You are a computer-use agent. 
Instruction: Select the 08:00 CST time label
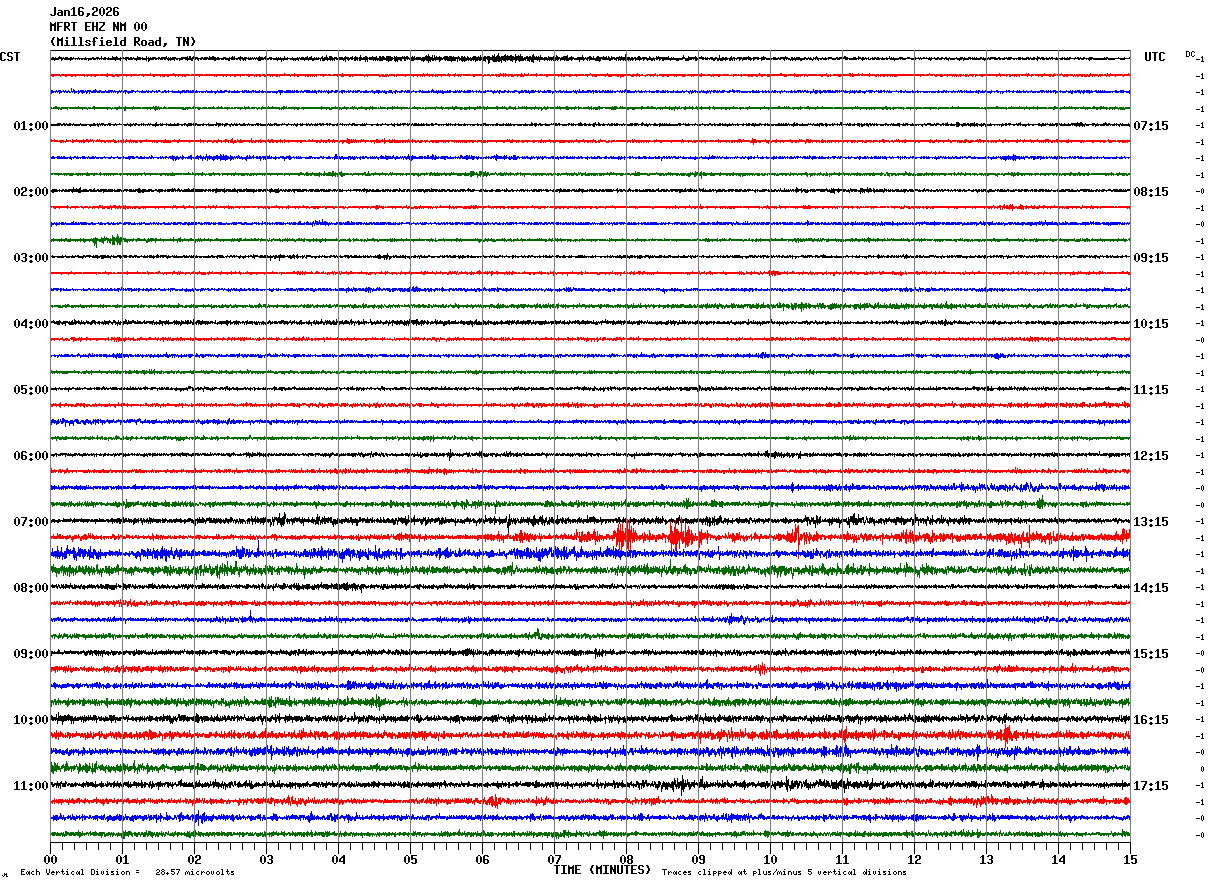(x=31, y=588)
